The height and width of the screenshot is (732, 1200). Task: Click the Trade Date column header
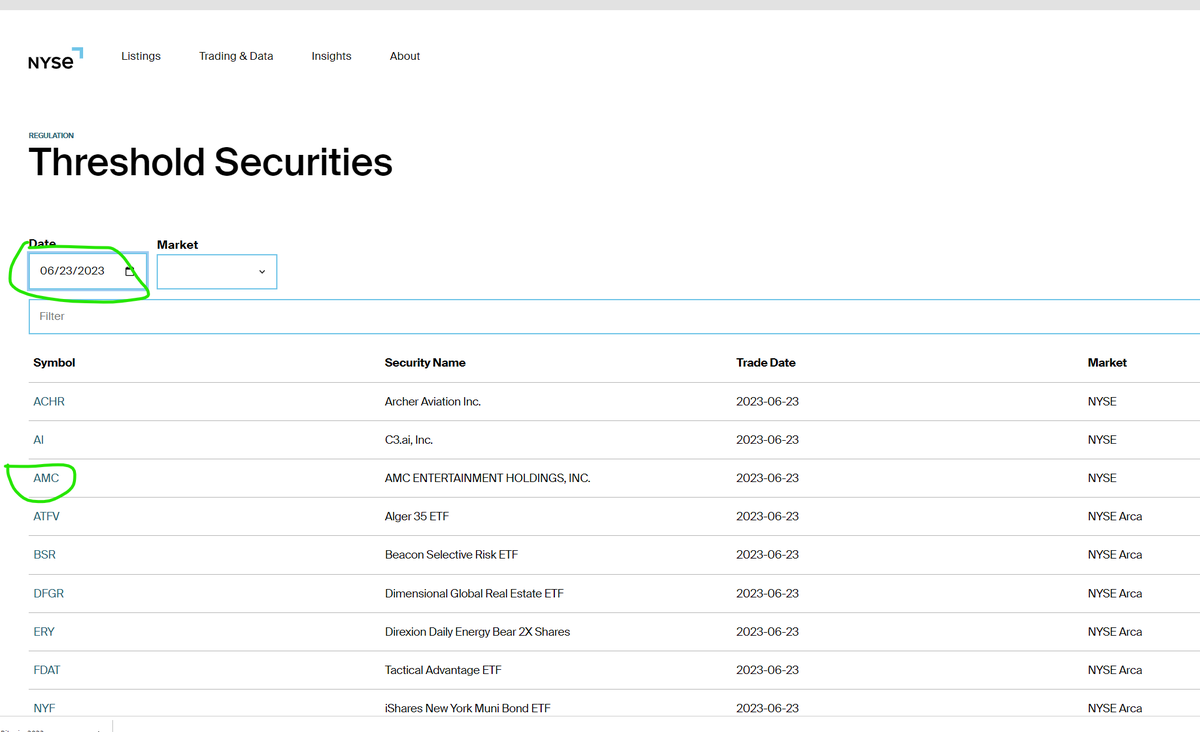pos(766,362)
